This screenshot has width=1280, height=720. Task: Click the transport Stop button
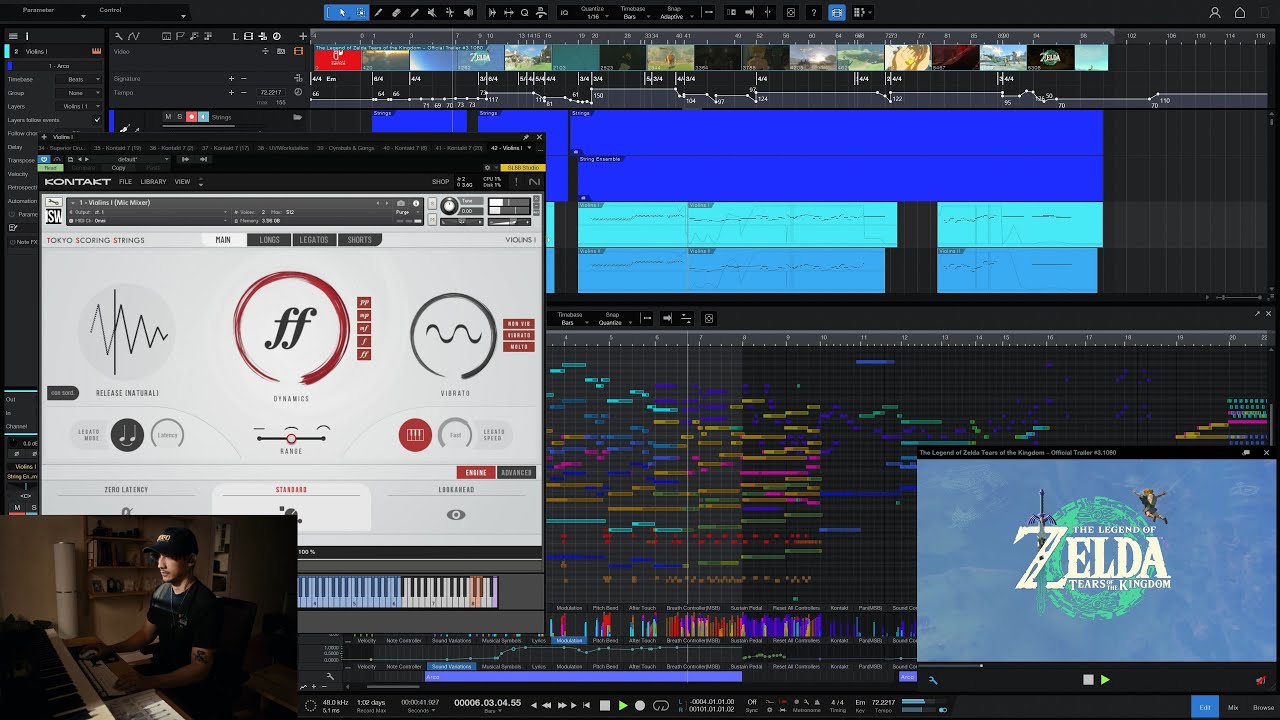click(x=604, y=705)
